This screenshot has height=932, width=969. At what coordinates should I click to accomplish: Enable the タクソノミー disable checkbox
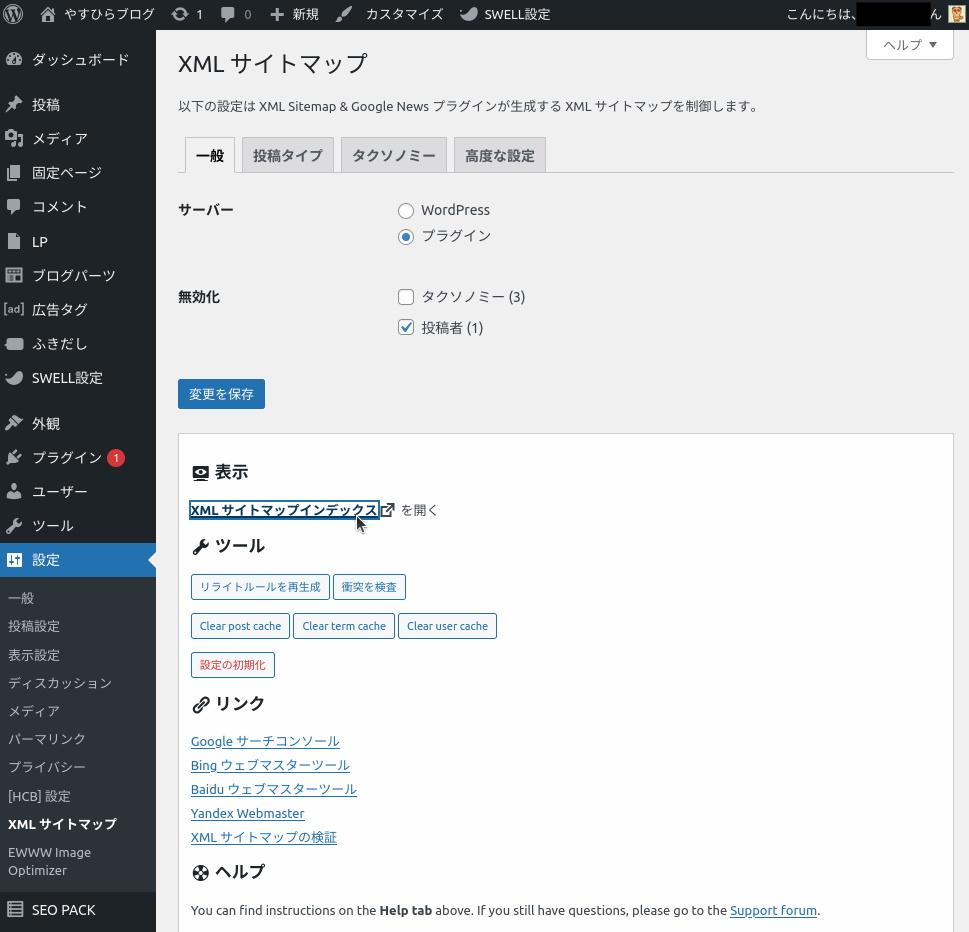pos(406,297)
